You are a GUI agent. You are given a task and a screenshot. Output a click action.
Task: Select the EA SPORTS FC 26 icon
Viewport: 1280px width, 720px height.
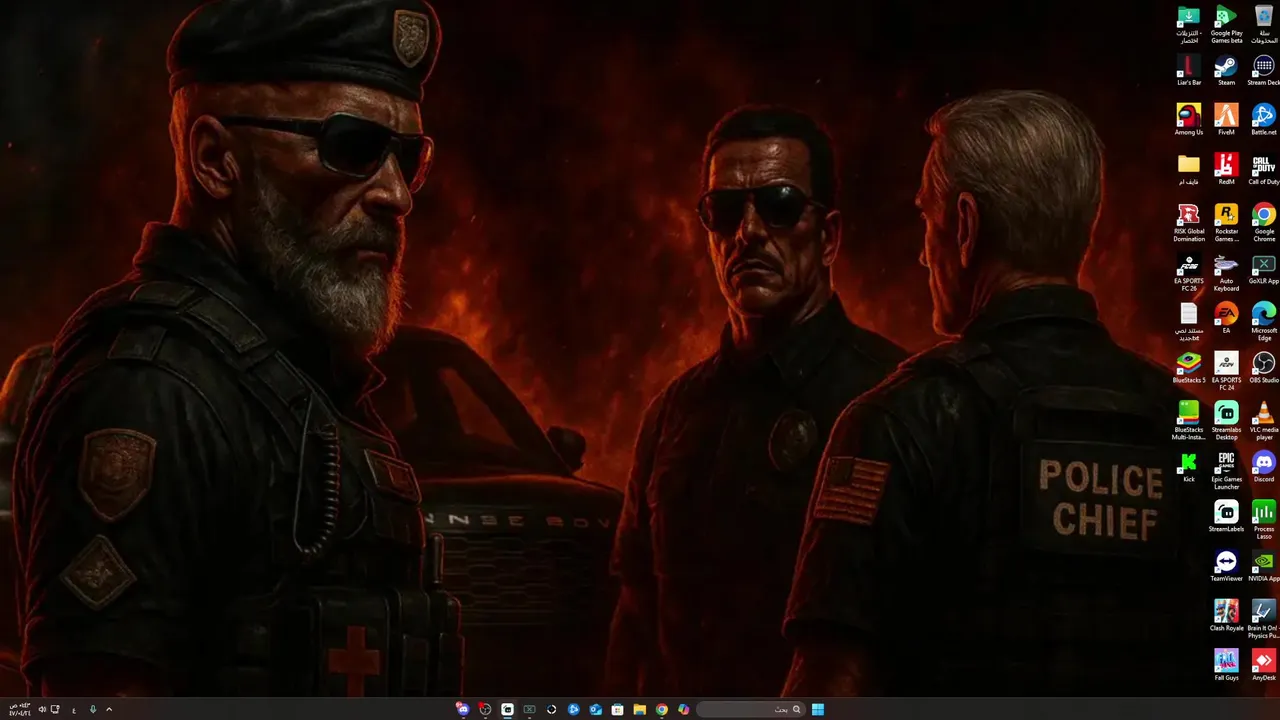click(x=1188, y=273)
